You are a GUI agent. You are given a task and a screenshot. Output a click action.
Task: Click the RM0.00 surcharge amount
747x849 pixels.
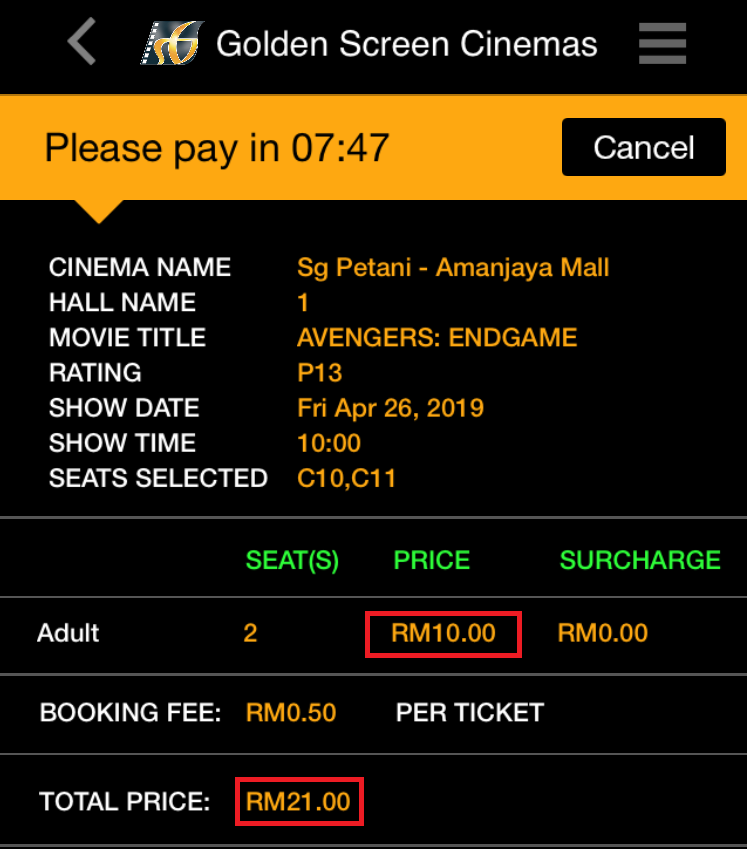[602, 633]
